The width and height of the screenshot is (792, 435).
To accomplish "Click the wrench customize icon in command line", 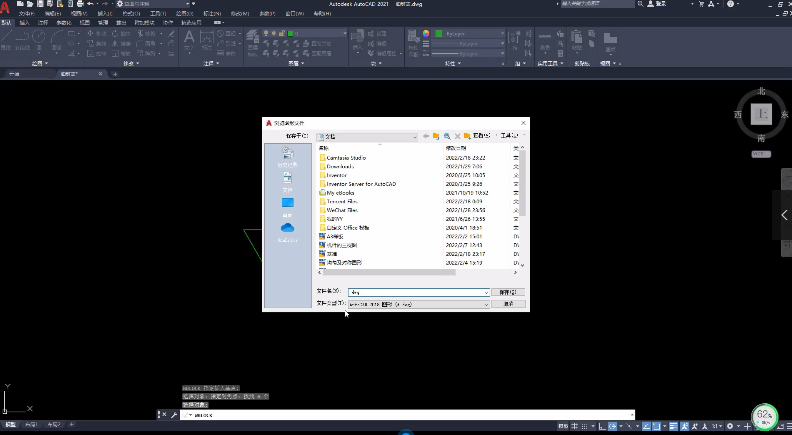I will click(x=174, y=415).
